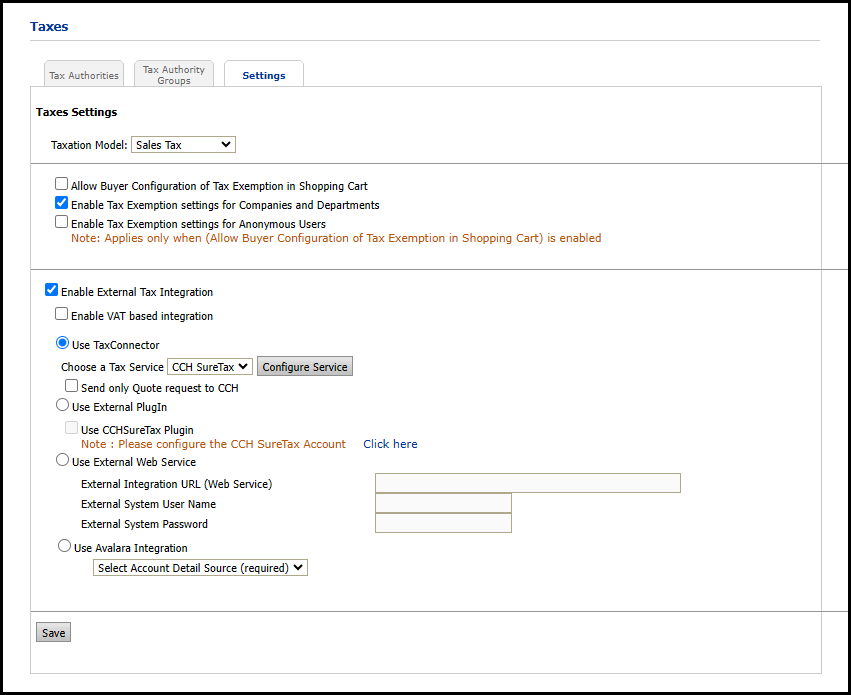The image size is (851, 695).
Task: Uncheck Enable External Tax Integration
Action: (x=52, y=291)
